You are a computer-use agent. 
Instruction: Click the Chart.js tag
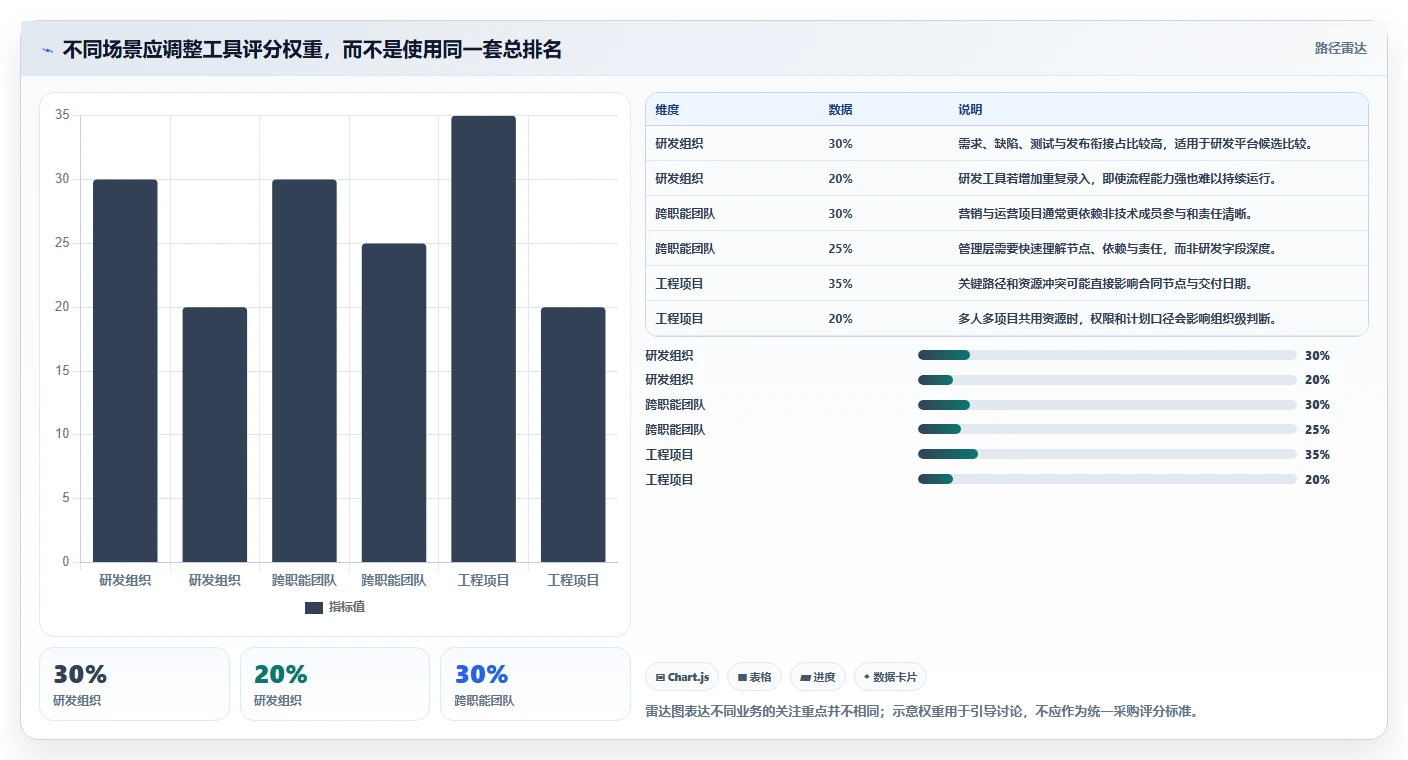[x=682, y=677]
